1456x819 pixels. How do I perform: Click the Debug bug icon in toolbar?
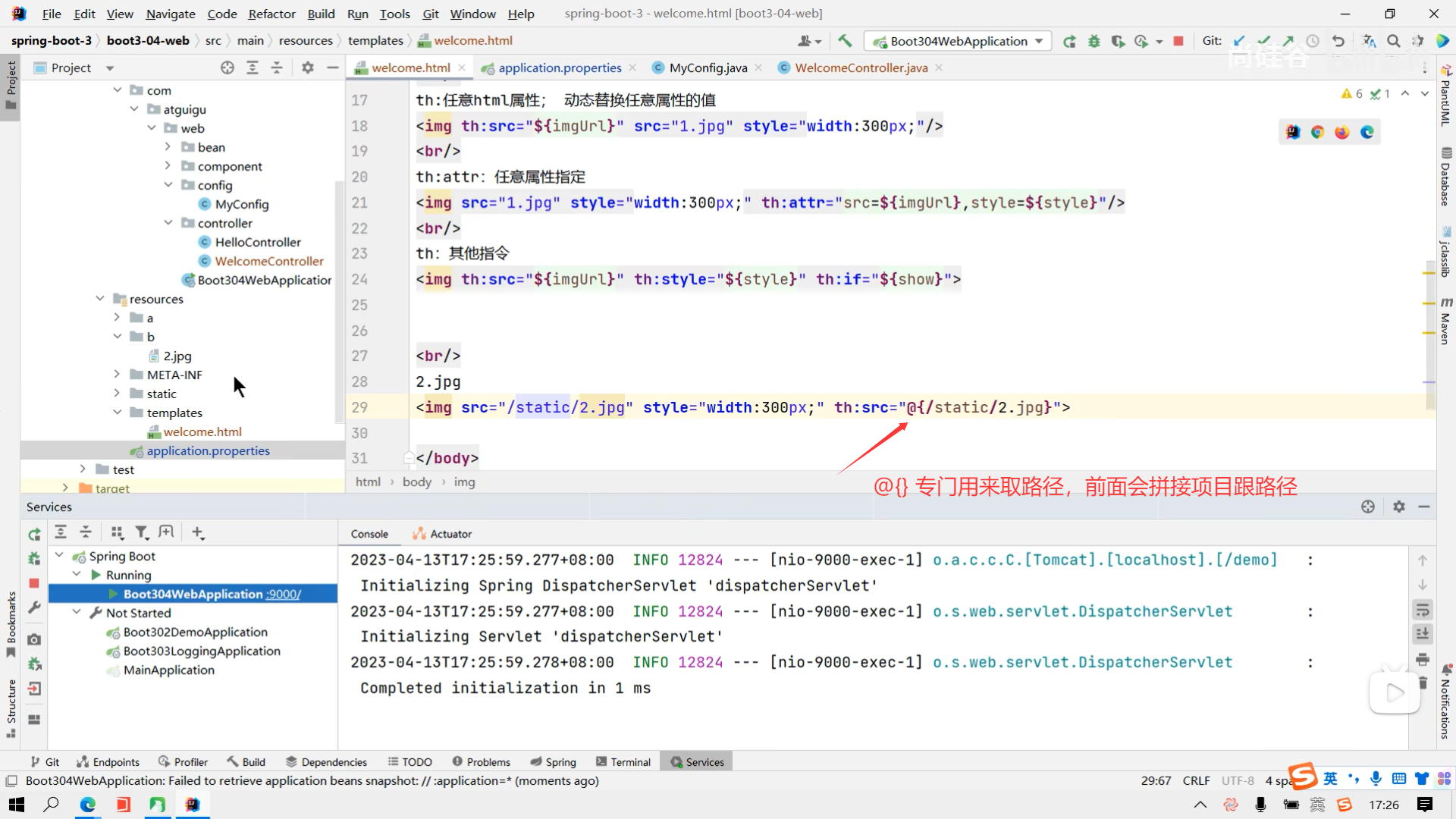pyautogui.click(x=1094, y=41)
